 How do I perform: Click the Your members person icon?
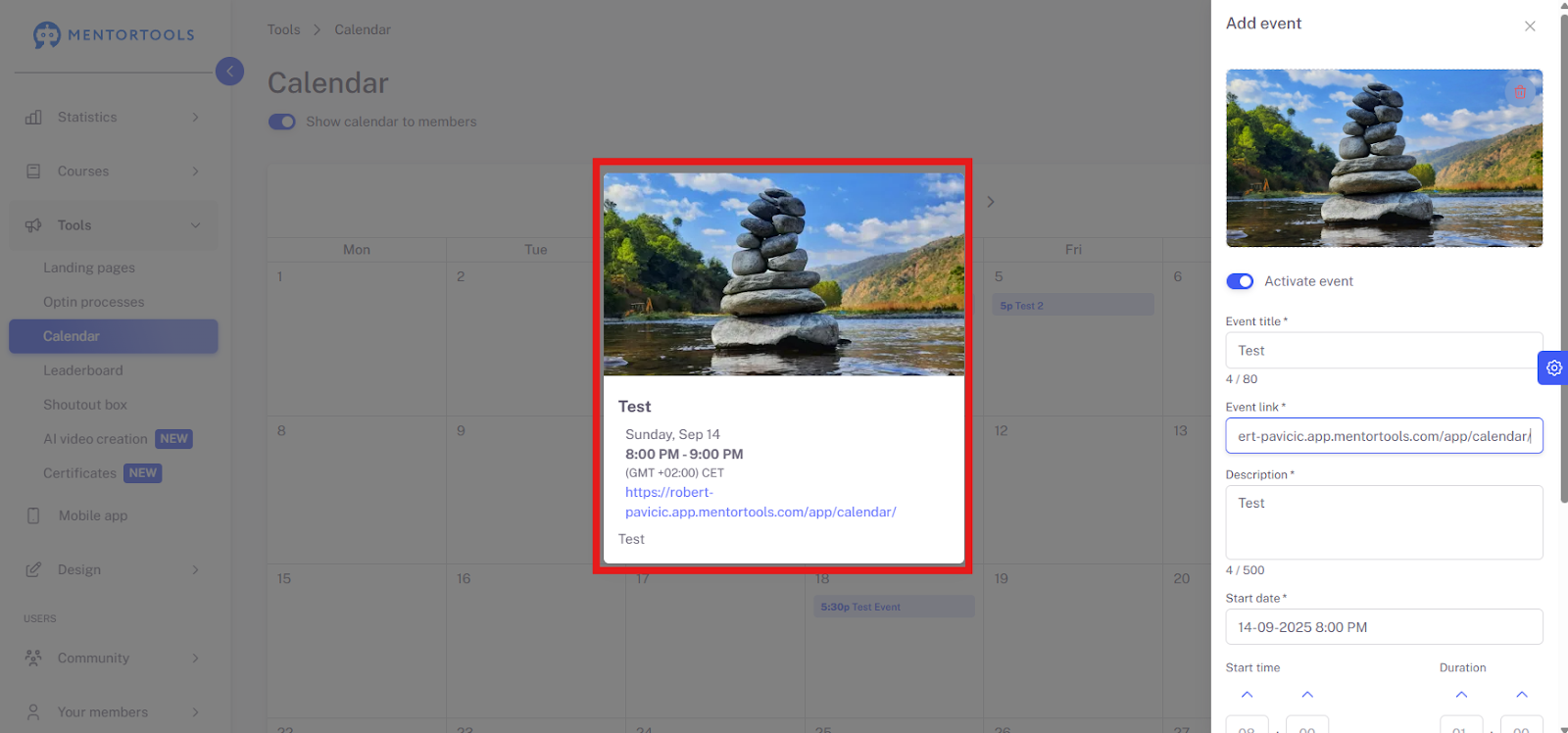33,712
